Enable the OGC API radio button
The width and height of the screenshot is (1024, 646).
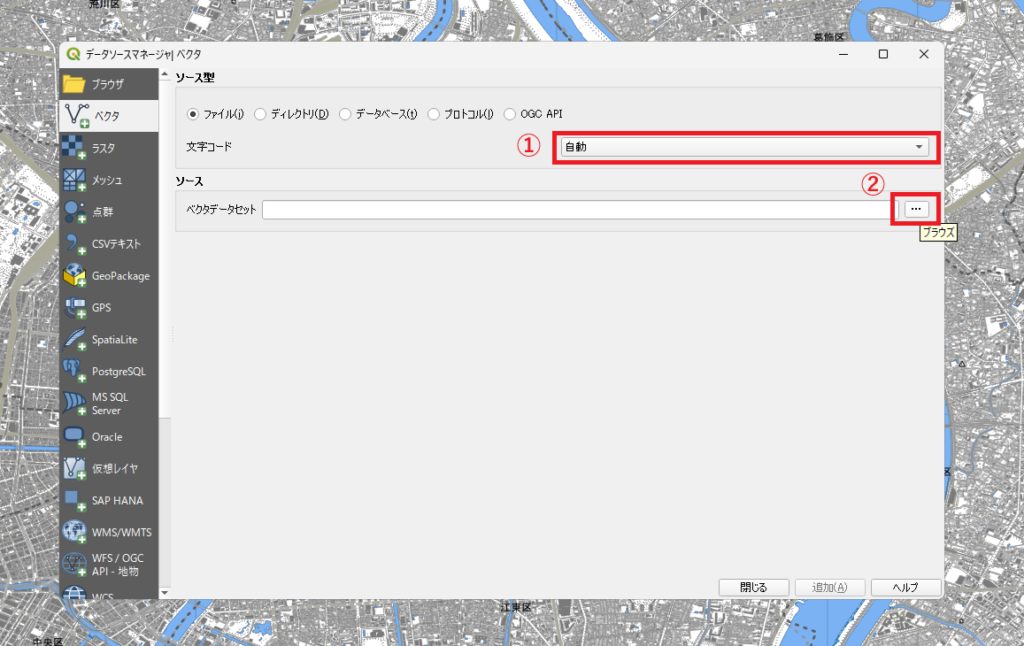tap(510, 114)
